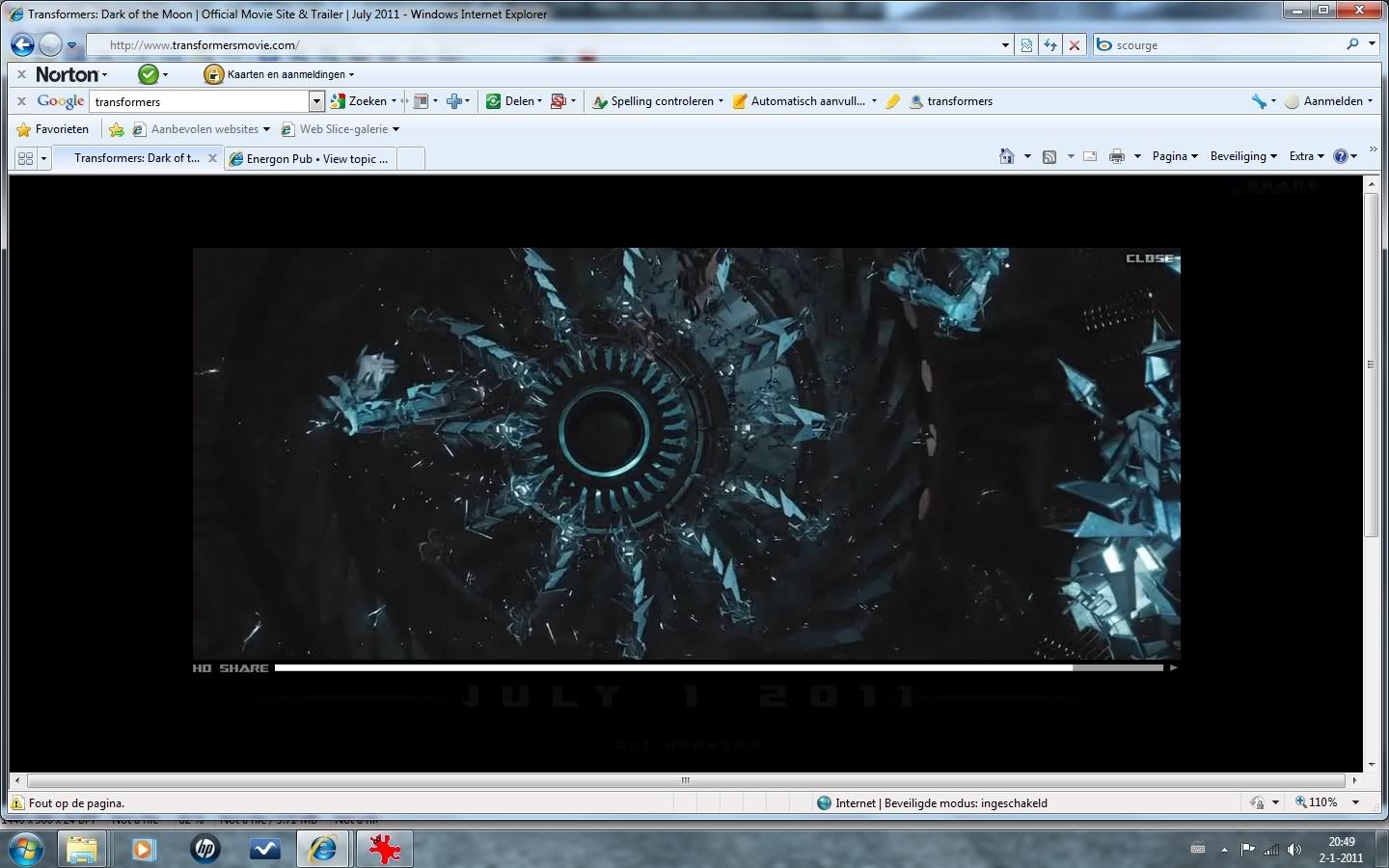1389x868 pixels.
Task: Click Spelling controleren button
Action: point(657,101)
